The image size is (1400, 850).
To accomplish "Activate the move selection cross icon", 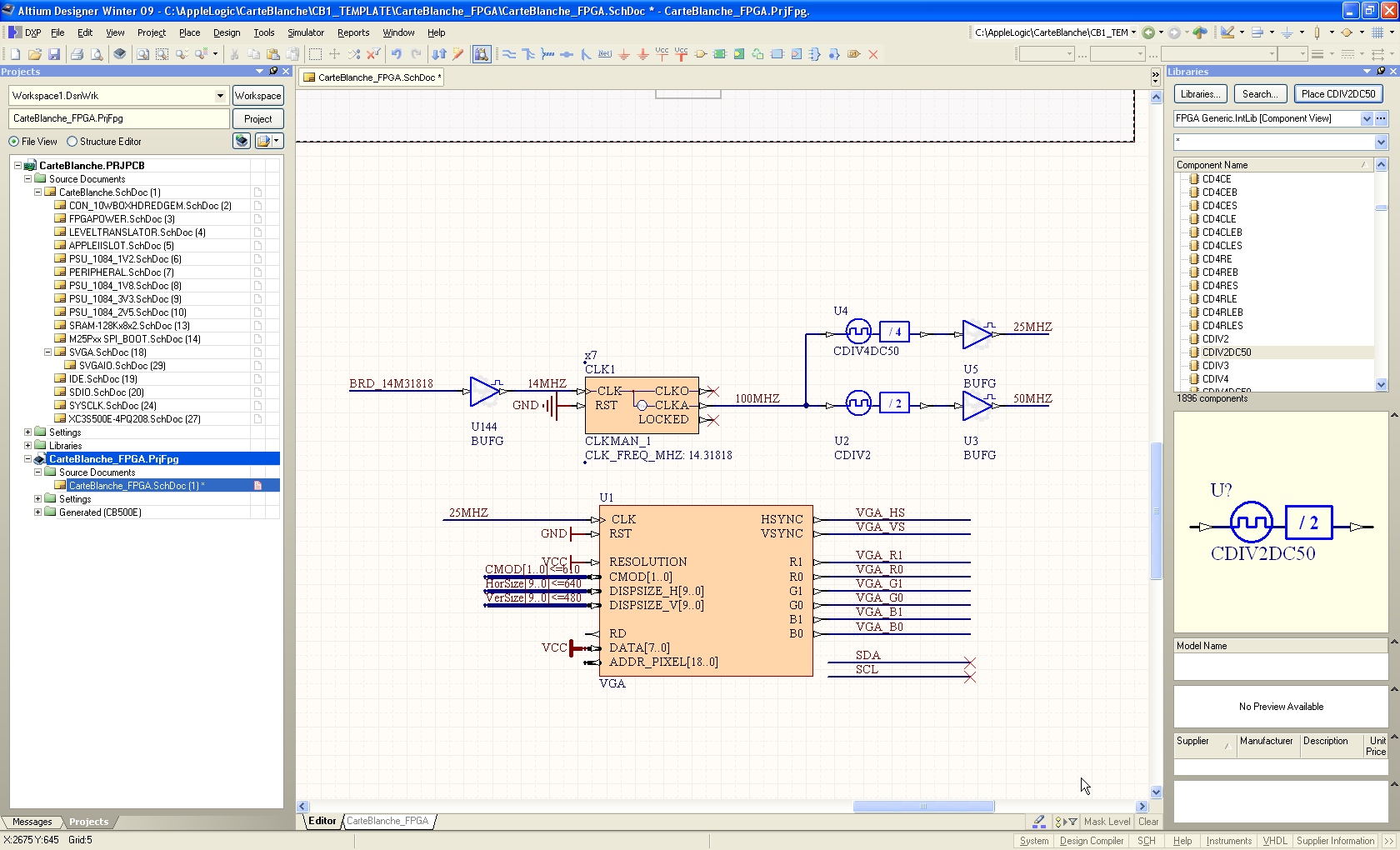I will (335, 54).
